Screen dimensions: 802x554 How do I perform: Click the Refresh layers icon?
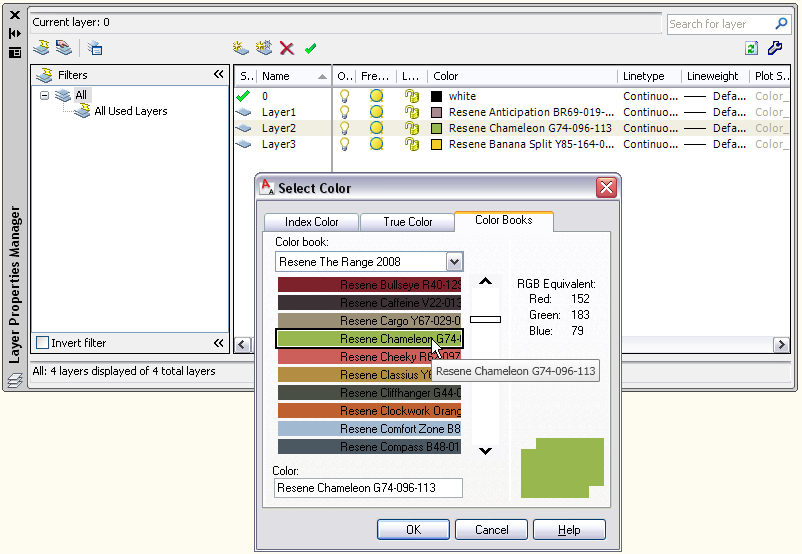(751, 48)
